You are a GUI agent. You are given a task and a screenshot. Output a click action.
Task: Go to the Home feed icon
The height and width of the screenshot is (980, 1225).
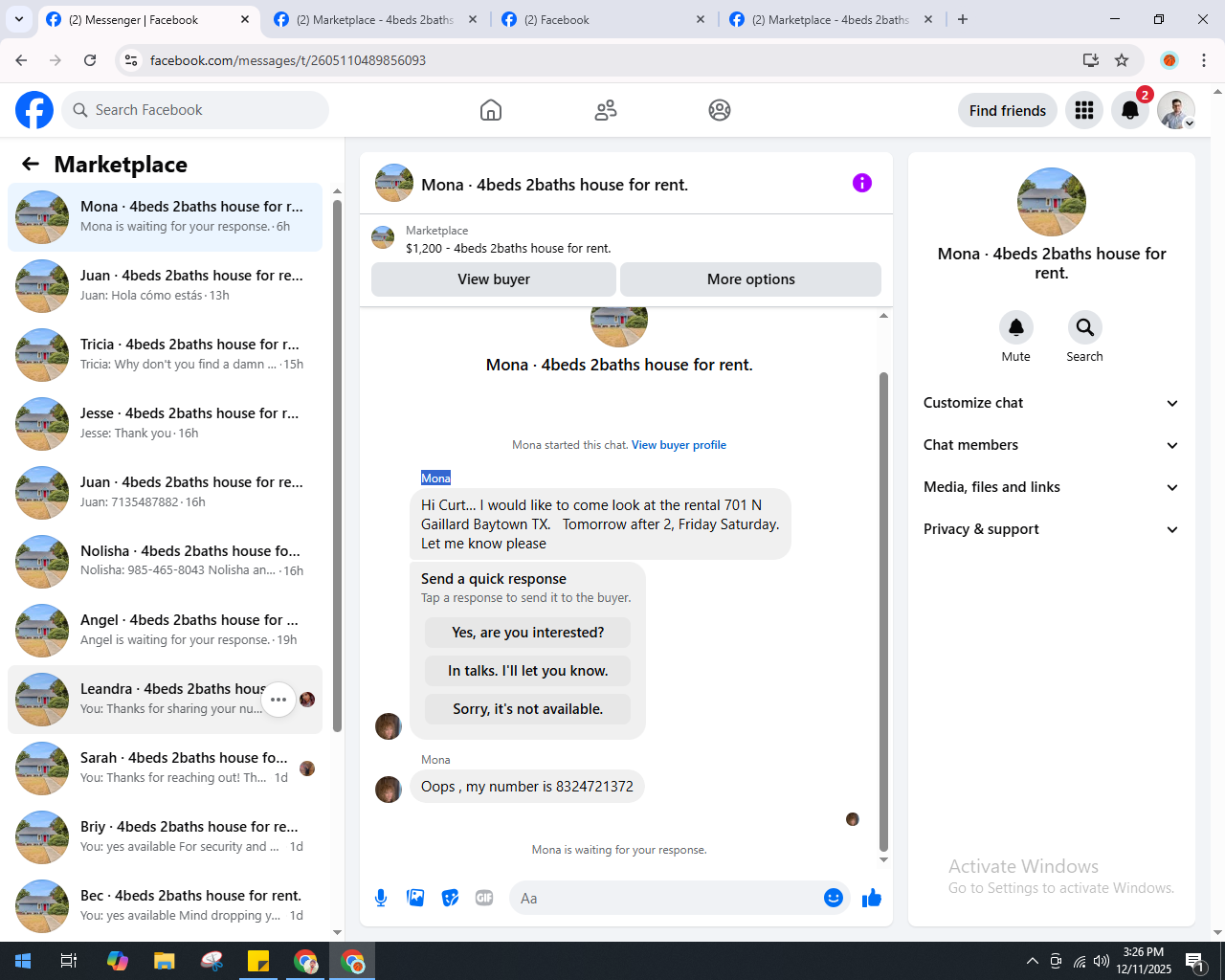(491, 110)
